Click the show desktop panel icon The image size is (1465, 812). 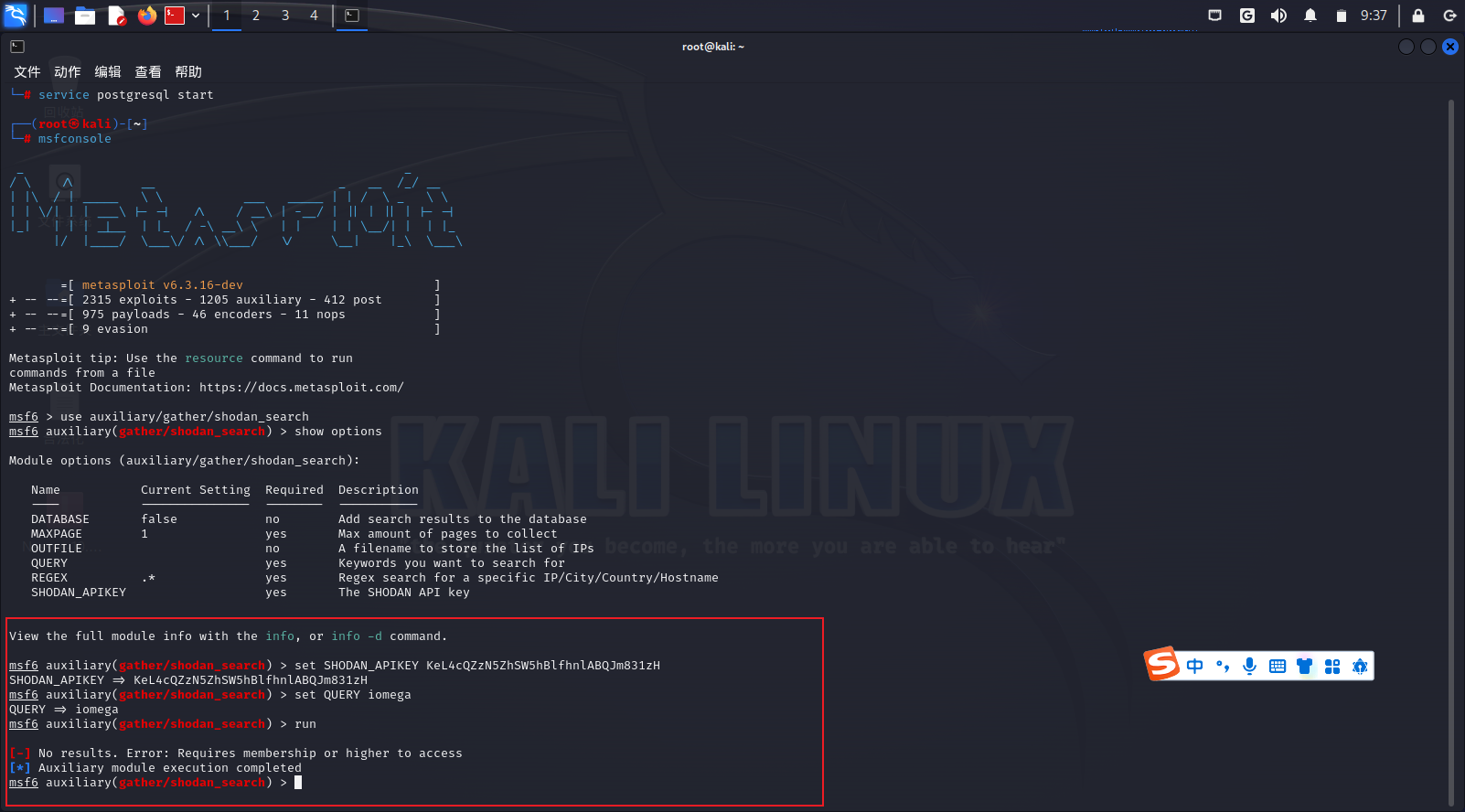pos(54,16)
